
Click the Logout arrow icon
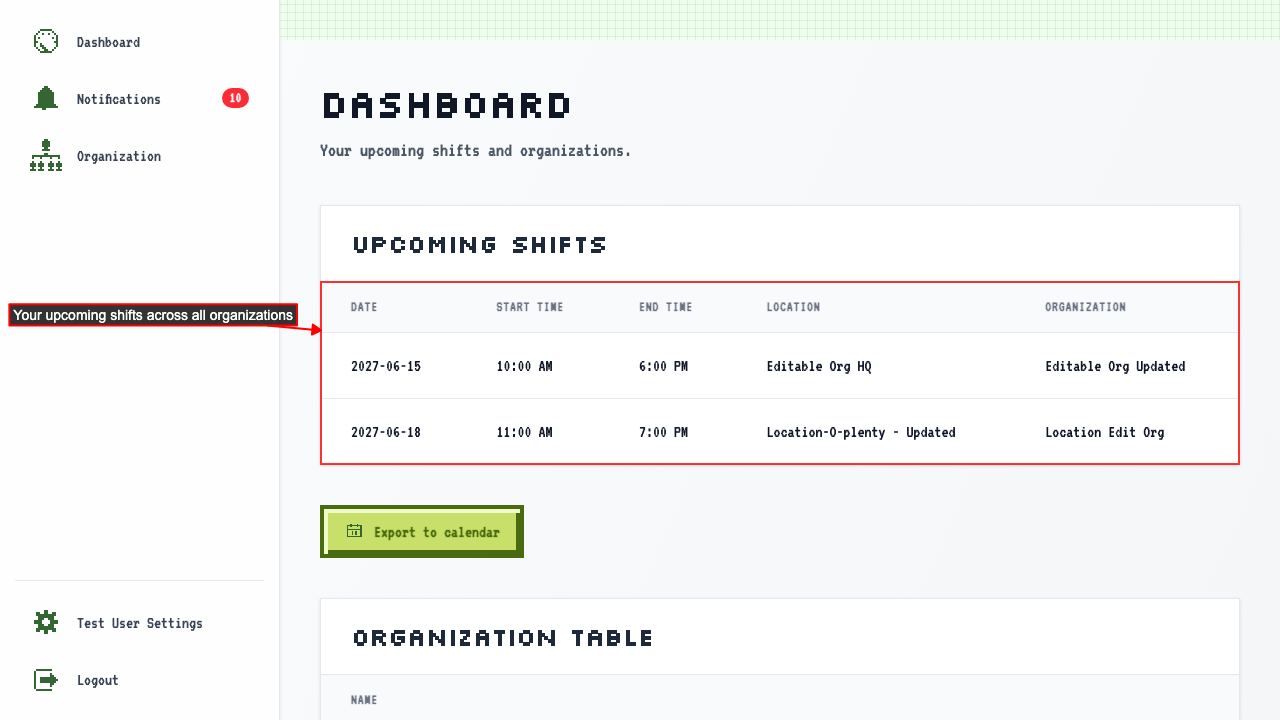coord(46,680)
